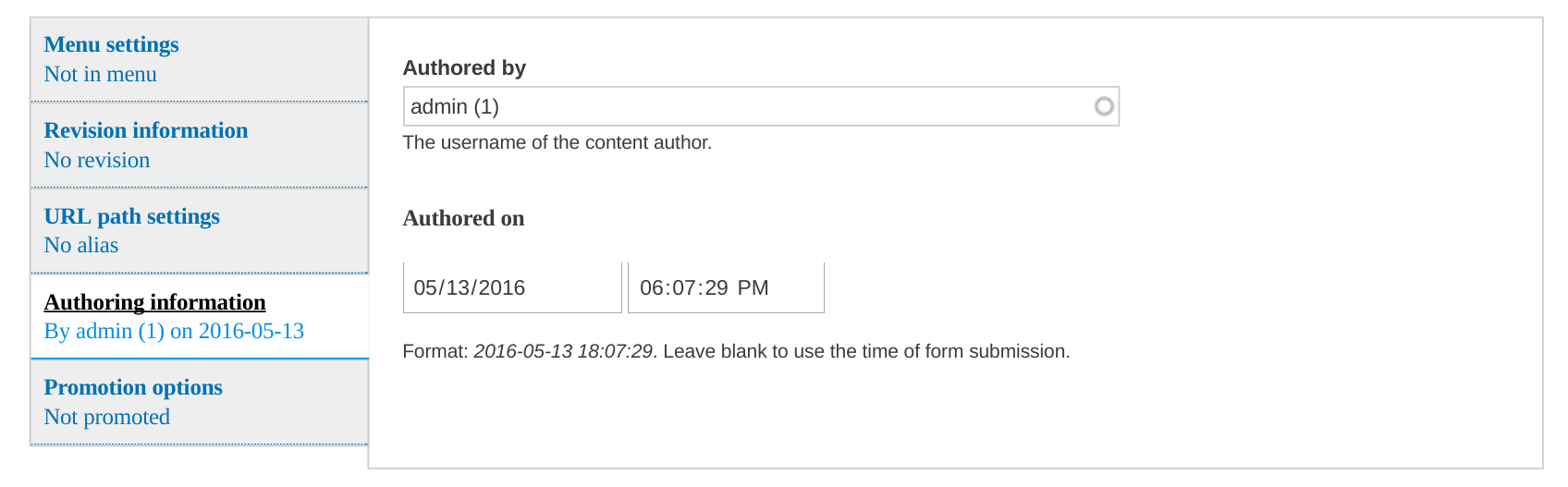Focus the Authored by username field
This screenshot has width=1568, height=487.
[740, 106]
